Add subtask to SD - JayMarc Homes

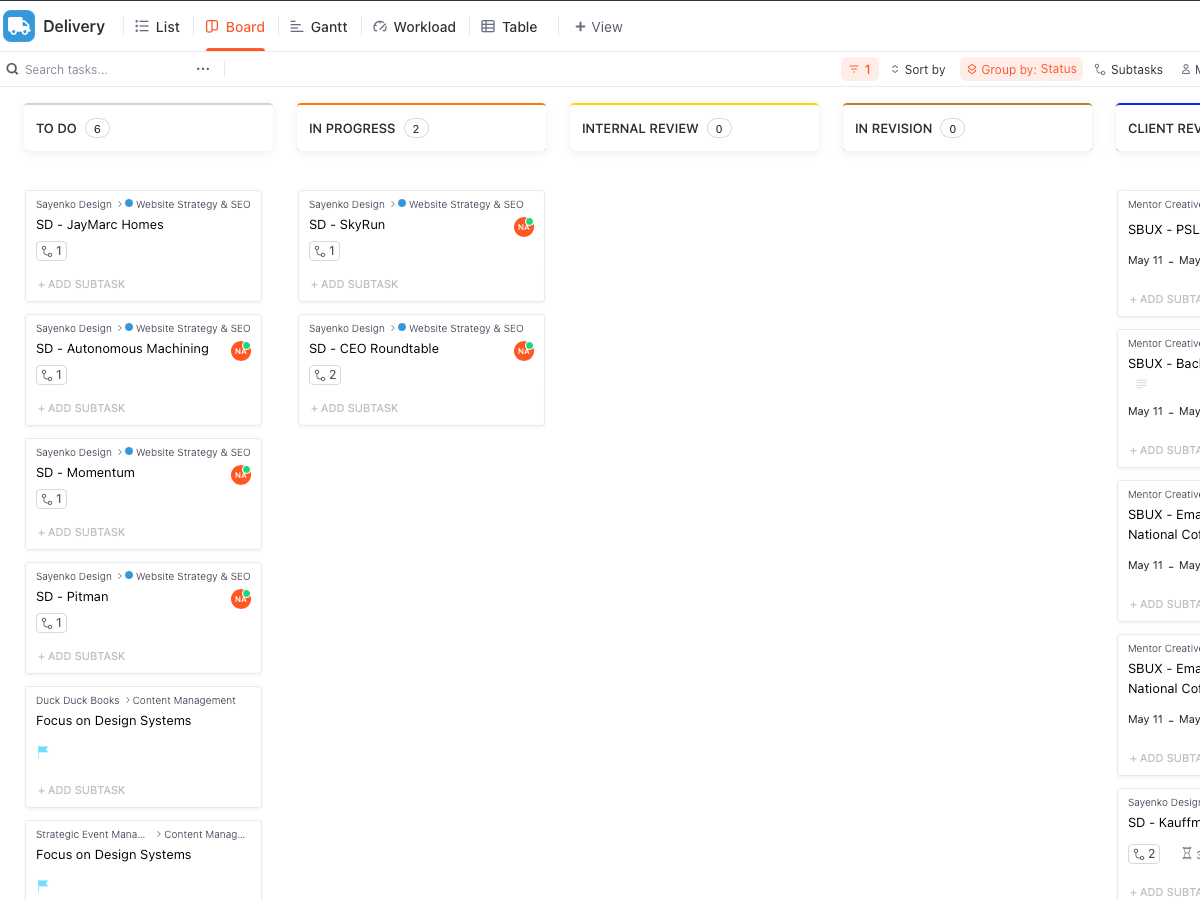82,284
